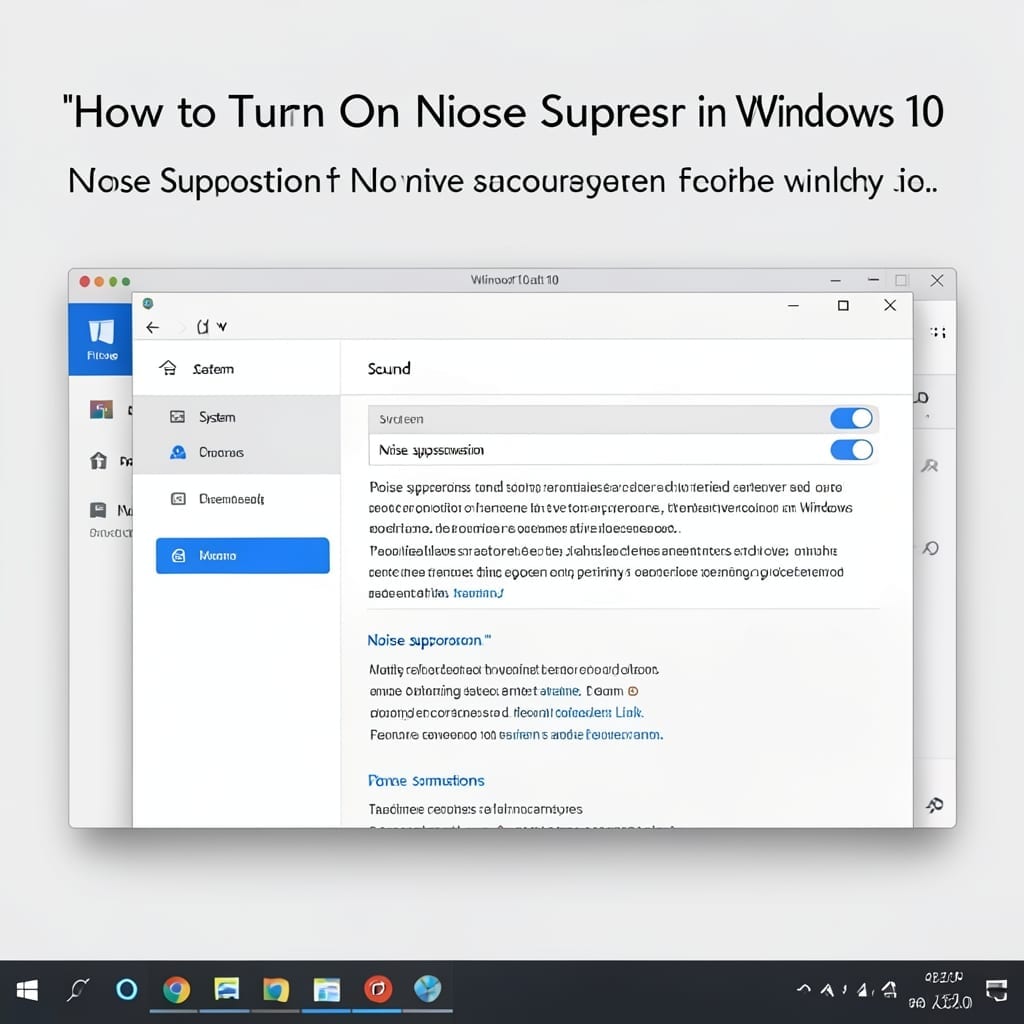Show hidden system tray icons chevron
The width and height of the screenshot is (1024, 1024).
804,989
